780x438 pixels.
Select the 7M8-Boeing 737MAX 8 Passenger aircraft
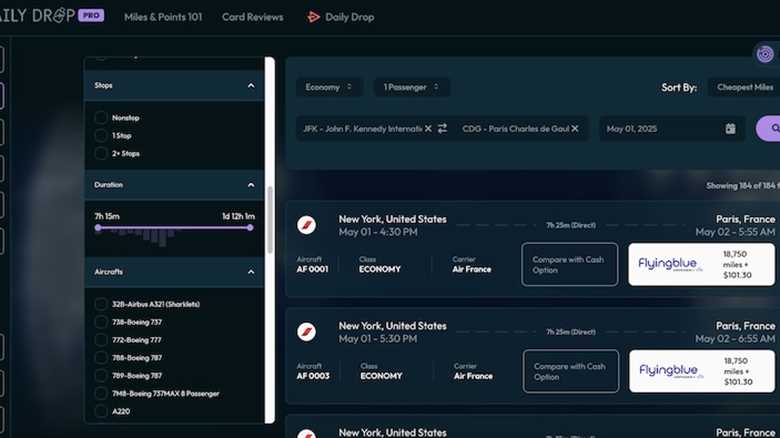click(100, 394)
